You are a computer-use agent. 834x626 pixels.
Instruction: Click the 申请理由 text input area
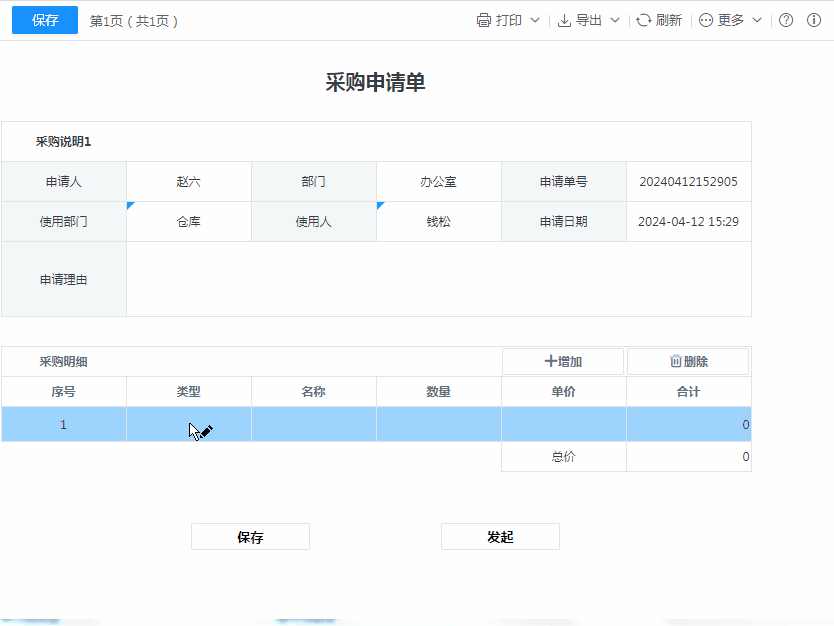(438, 279)
